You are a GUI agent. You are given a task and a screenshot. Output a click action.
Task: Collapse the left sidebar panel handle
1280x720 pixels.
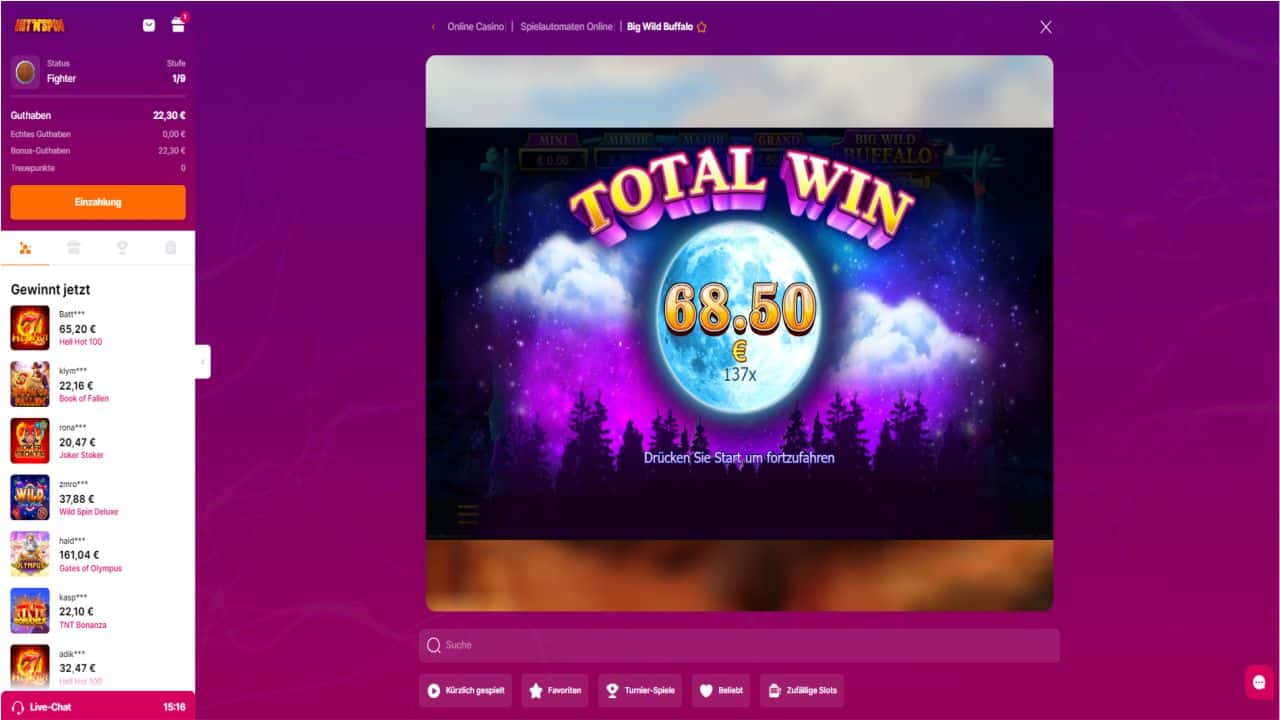(x=203, y=361)
